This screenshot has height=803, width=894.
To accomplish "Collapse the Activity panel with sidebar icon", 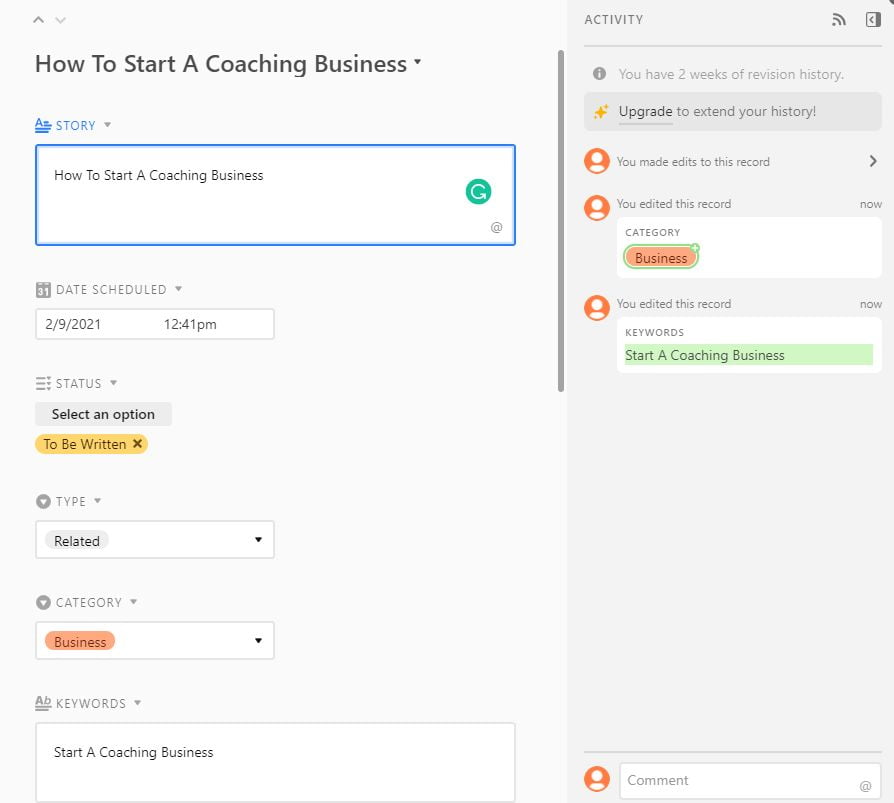I will pyautogui.click(x=872, y=20).
